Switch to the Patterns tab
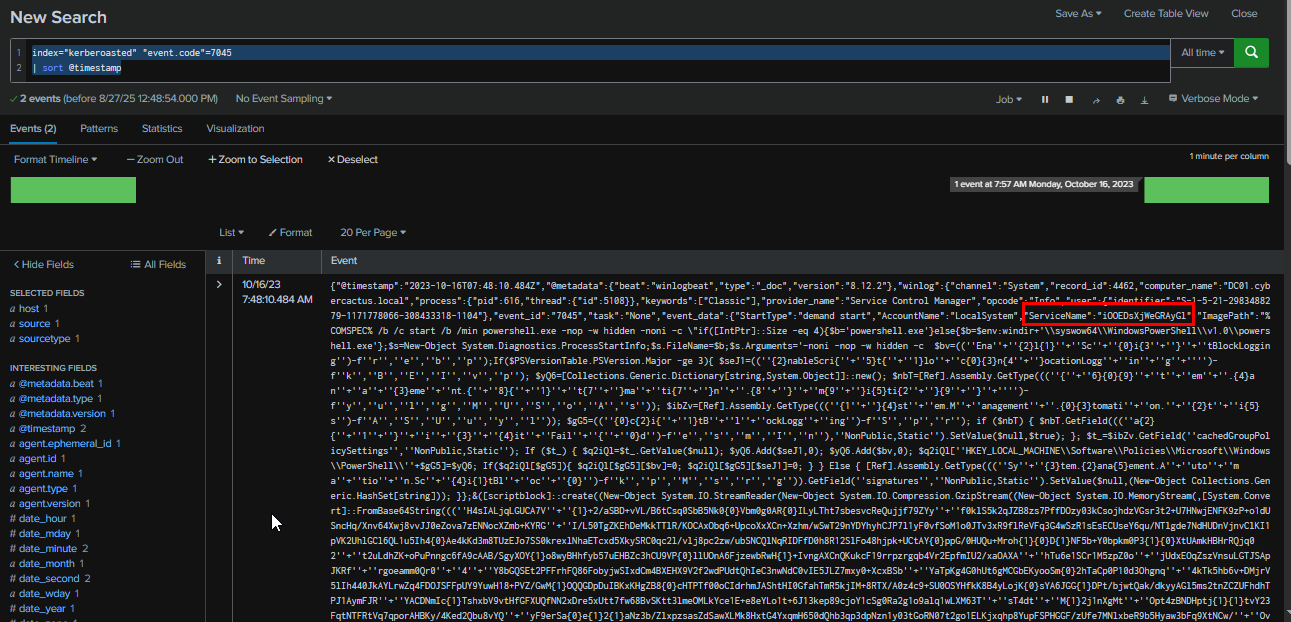Image resolution: width=1291 pixels, height=622 pixels. (x=99, y=129)
